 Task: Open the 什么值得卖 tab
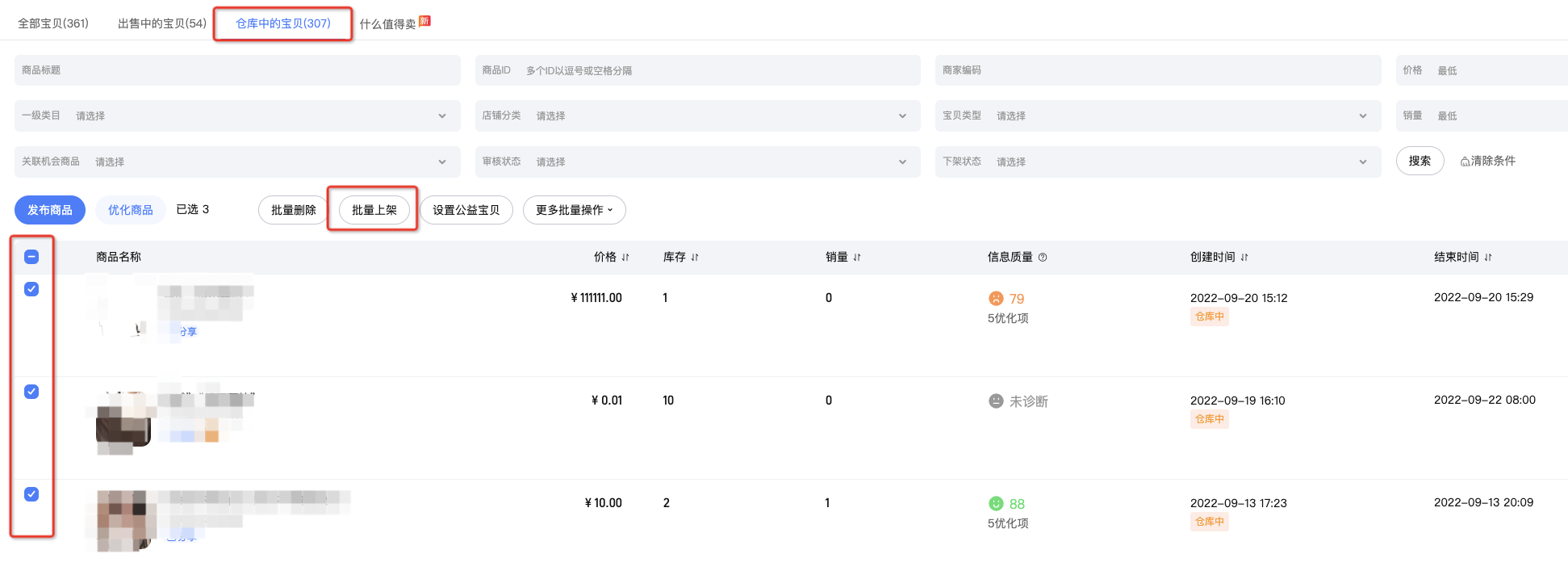coord(387,24)
